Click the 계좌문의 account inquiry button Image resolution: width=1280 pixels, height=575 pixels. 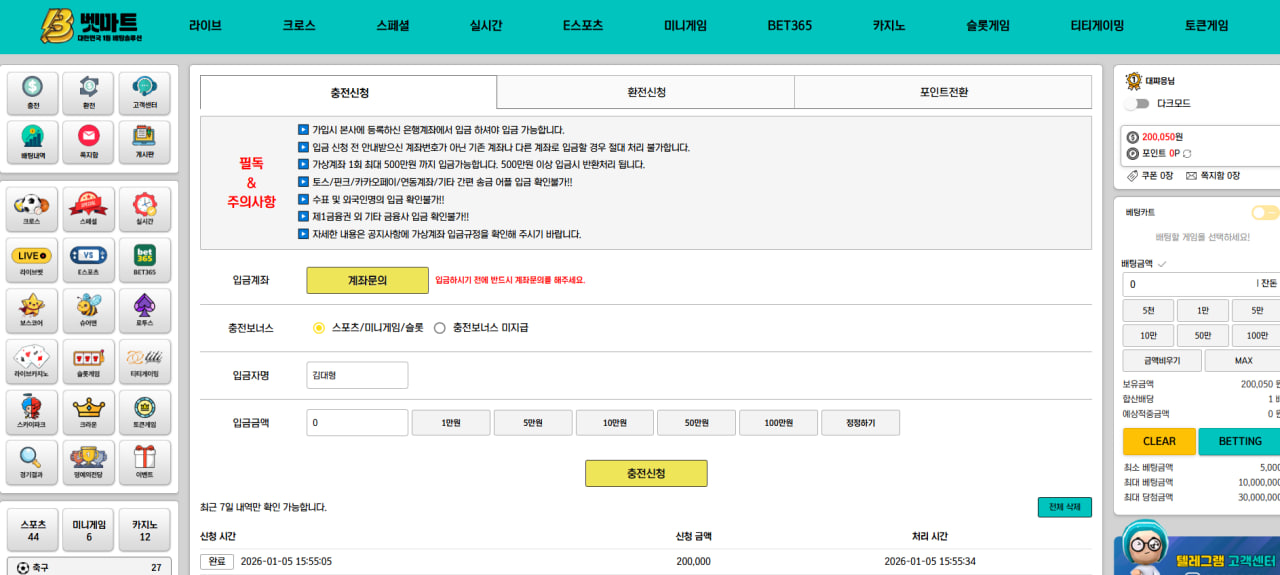367,280
